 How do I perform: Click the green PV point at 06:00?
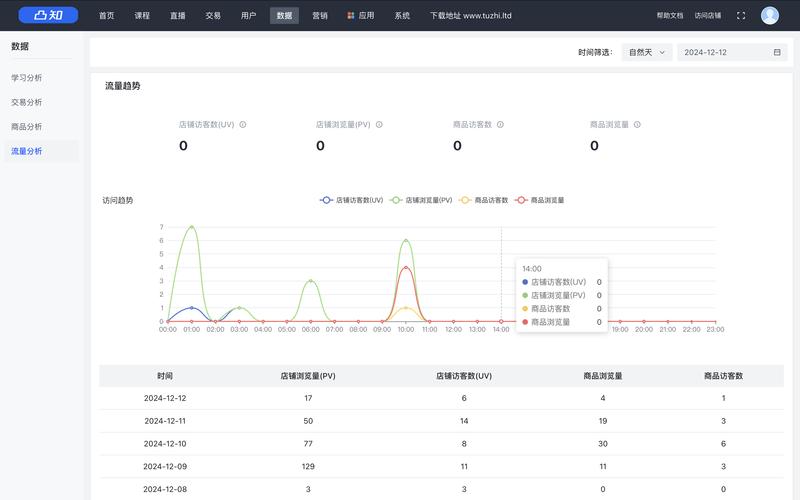311,281
